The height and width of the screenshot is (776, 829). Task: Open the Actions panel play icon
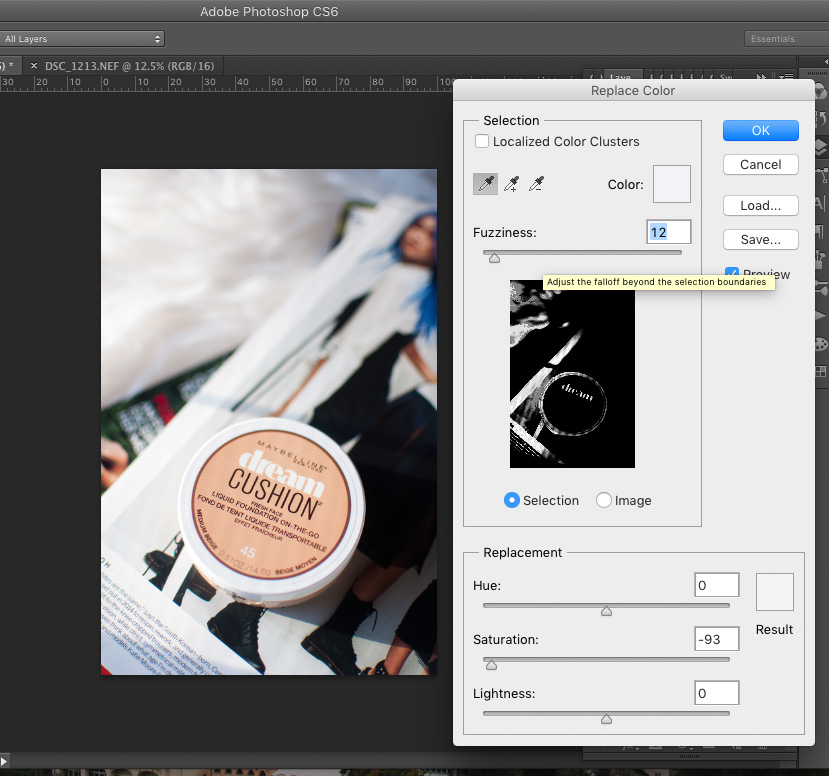(821, 316)
